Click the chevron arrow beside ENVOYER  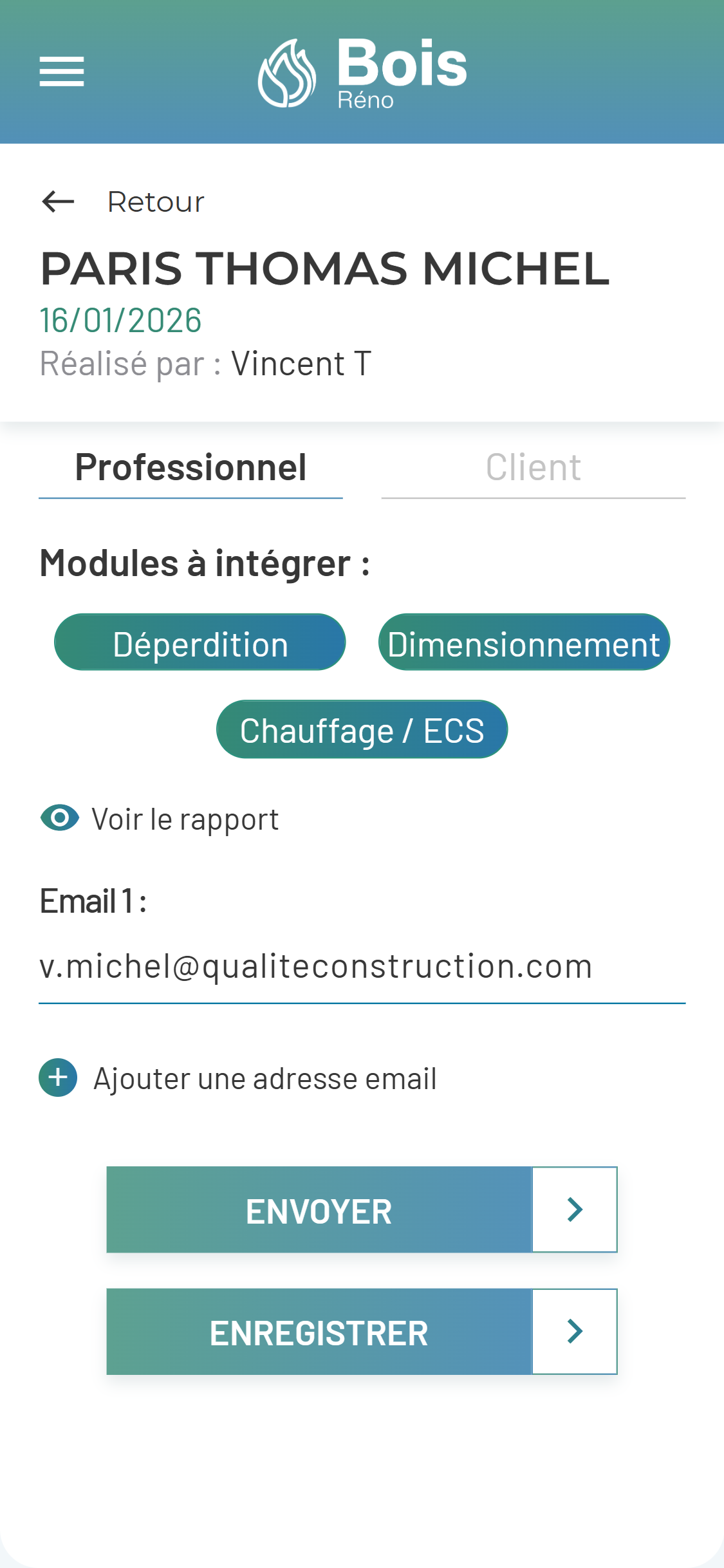coord(575,1209)
